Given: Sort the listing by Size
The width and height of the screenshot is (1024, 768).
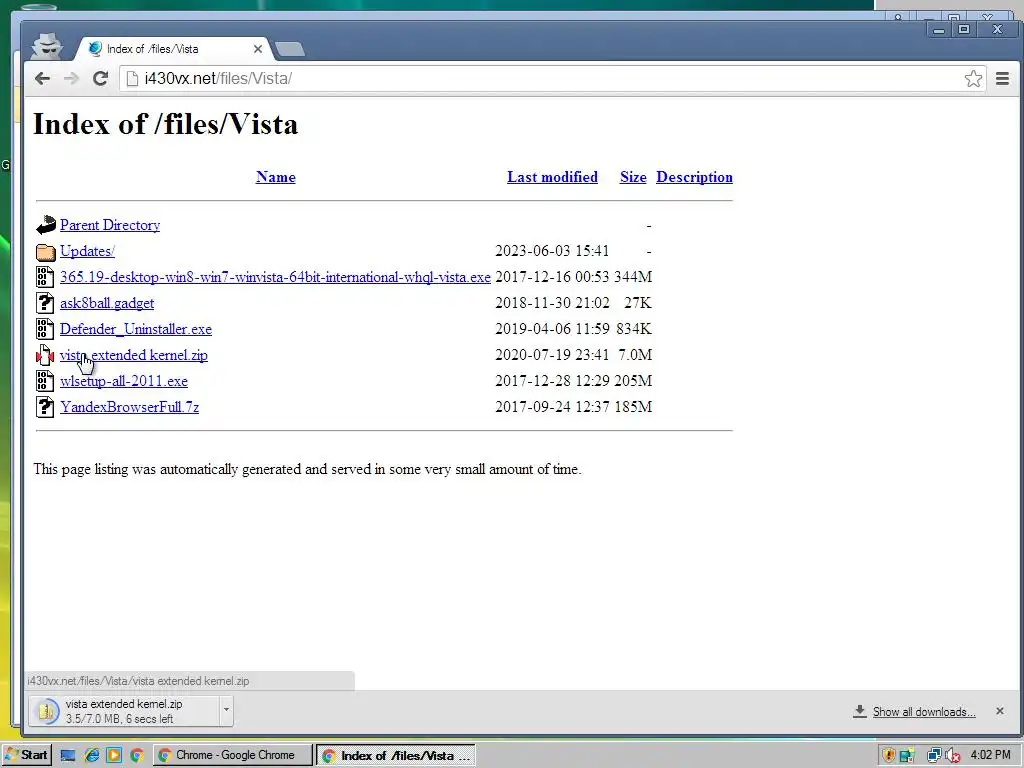Looking at the screenshot, I should [633, 177].
